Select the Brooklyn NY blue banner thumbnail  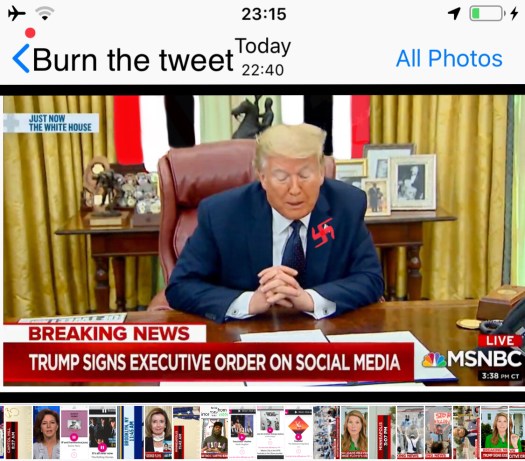pyautogui.click(x=130, y=432)
